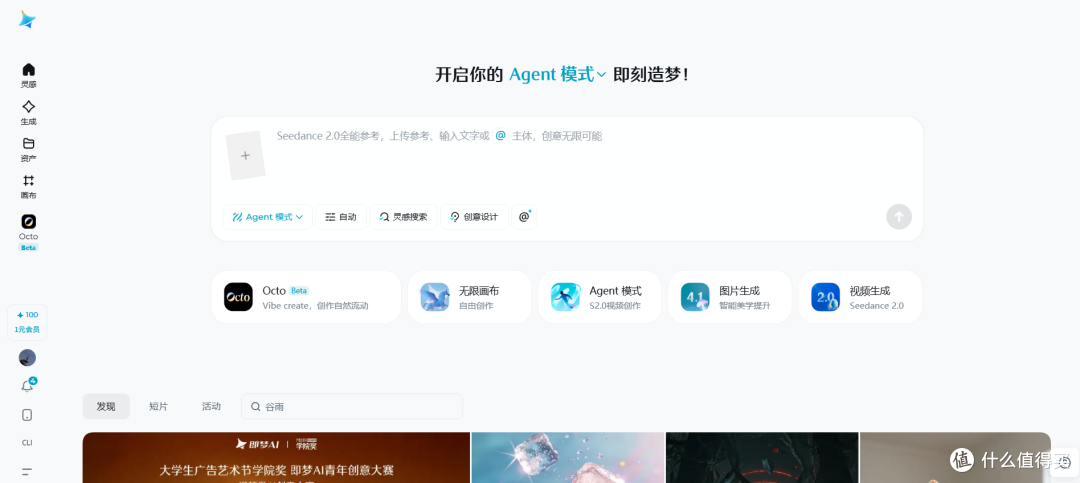Open the Agent 模式 selector in toolbar
The image size is (1080, 483).
268,217
